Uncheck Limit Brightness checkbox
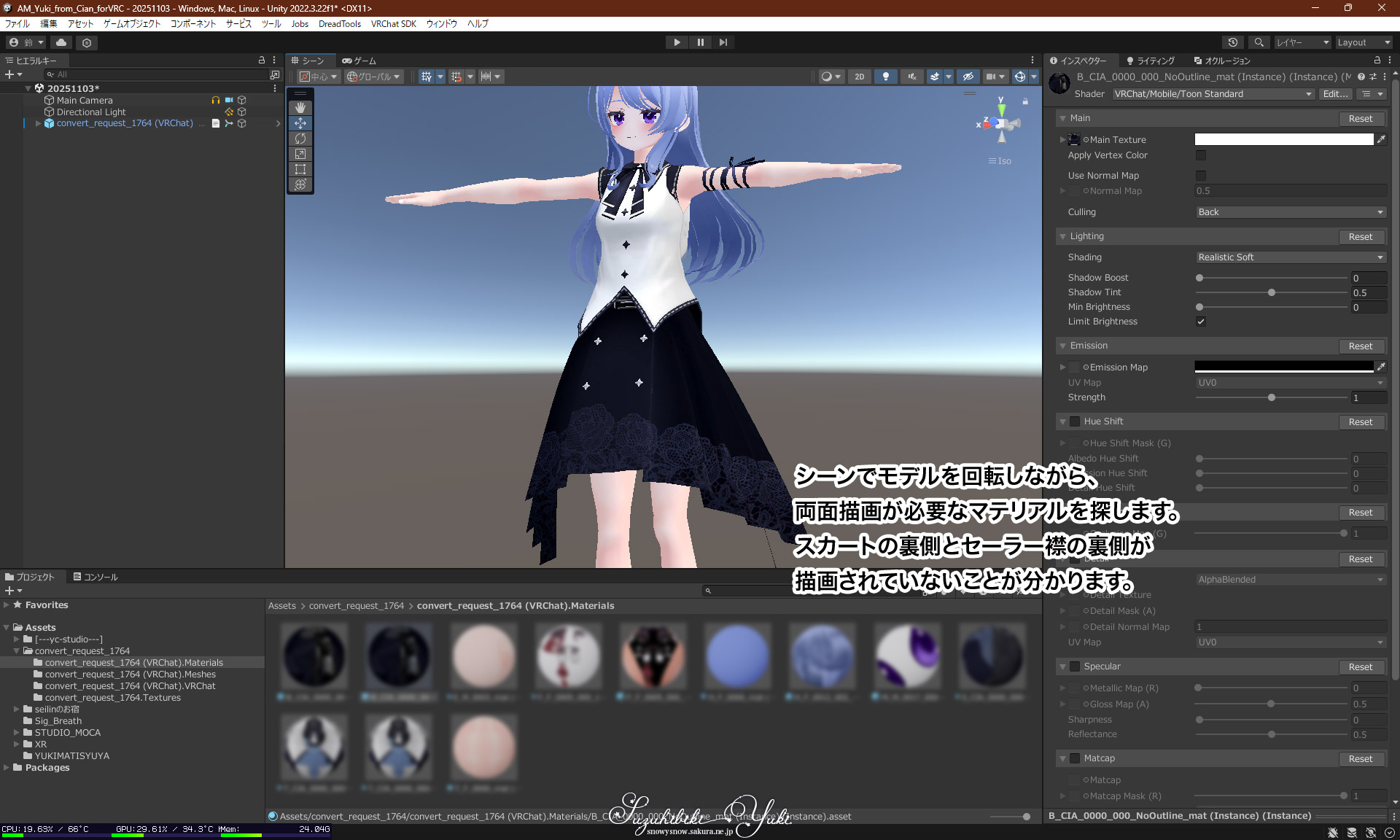 point(1201,322)
